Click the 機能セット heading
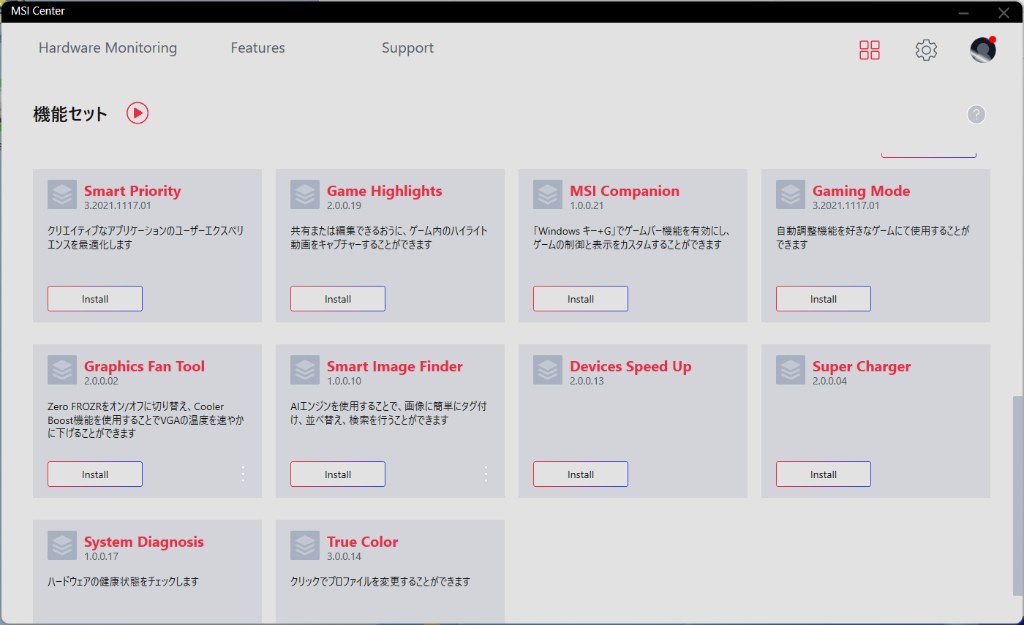Viewport: 1024px width, 625px height. click(x=70, y=114)
